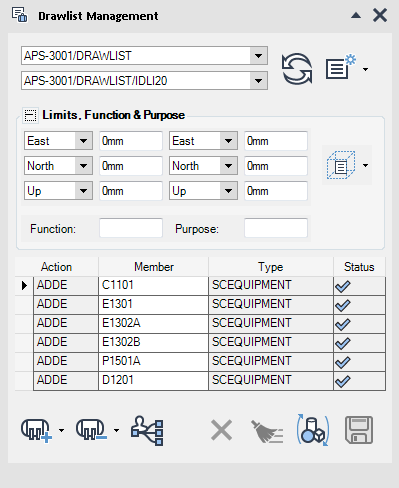Click the ADDE action cell for E1301
399x488 pixels.
click(x=66, y=304)
